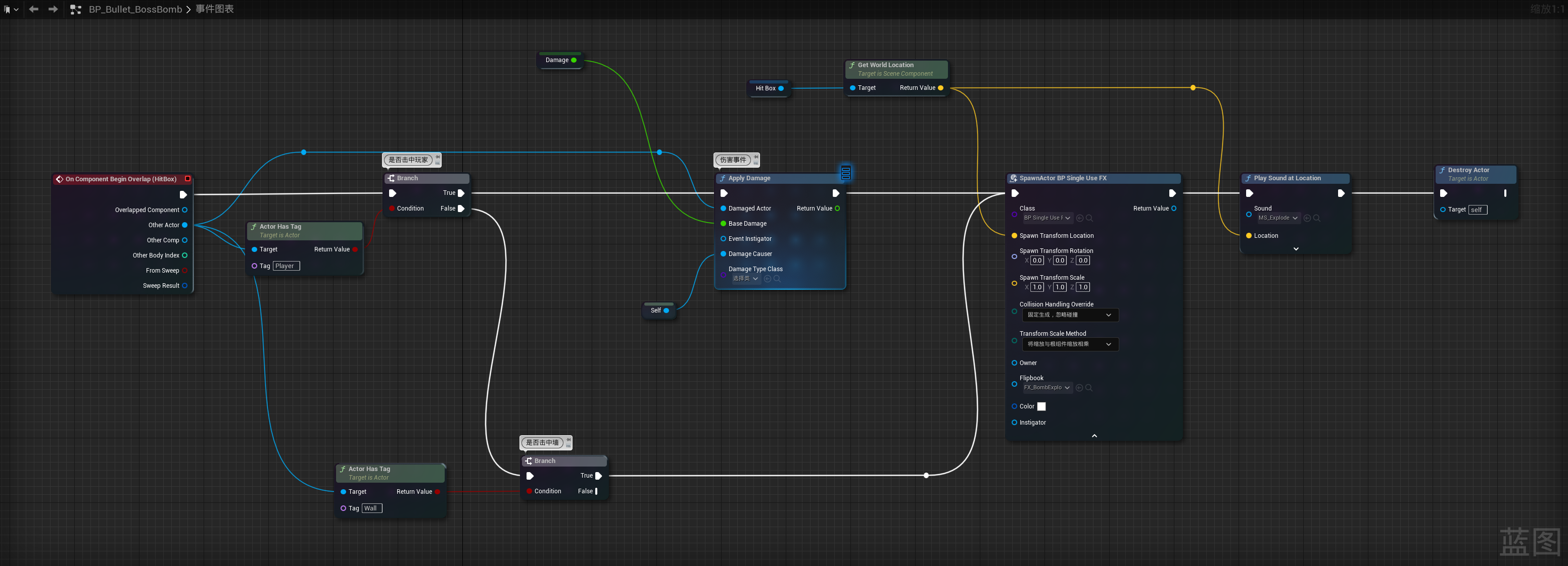1568x566 pixels.
Task: Expand Play Sound at Location advanced pins
Action: point(1296,248)
